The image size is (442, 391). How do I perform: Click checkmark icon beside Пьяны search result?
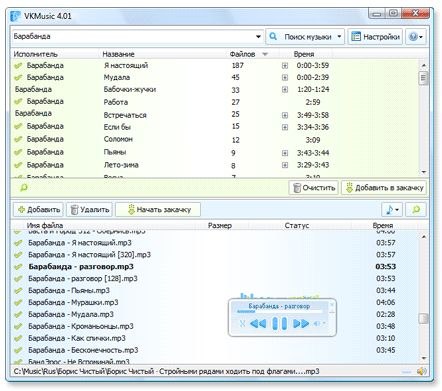18,152
